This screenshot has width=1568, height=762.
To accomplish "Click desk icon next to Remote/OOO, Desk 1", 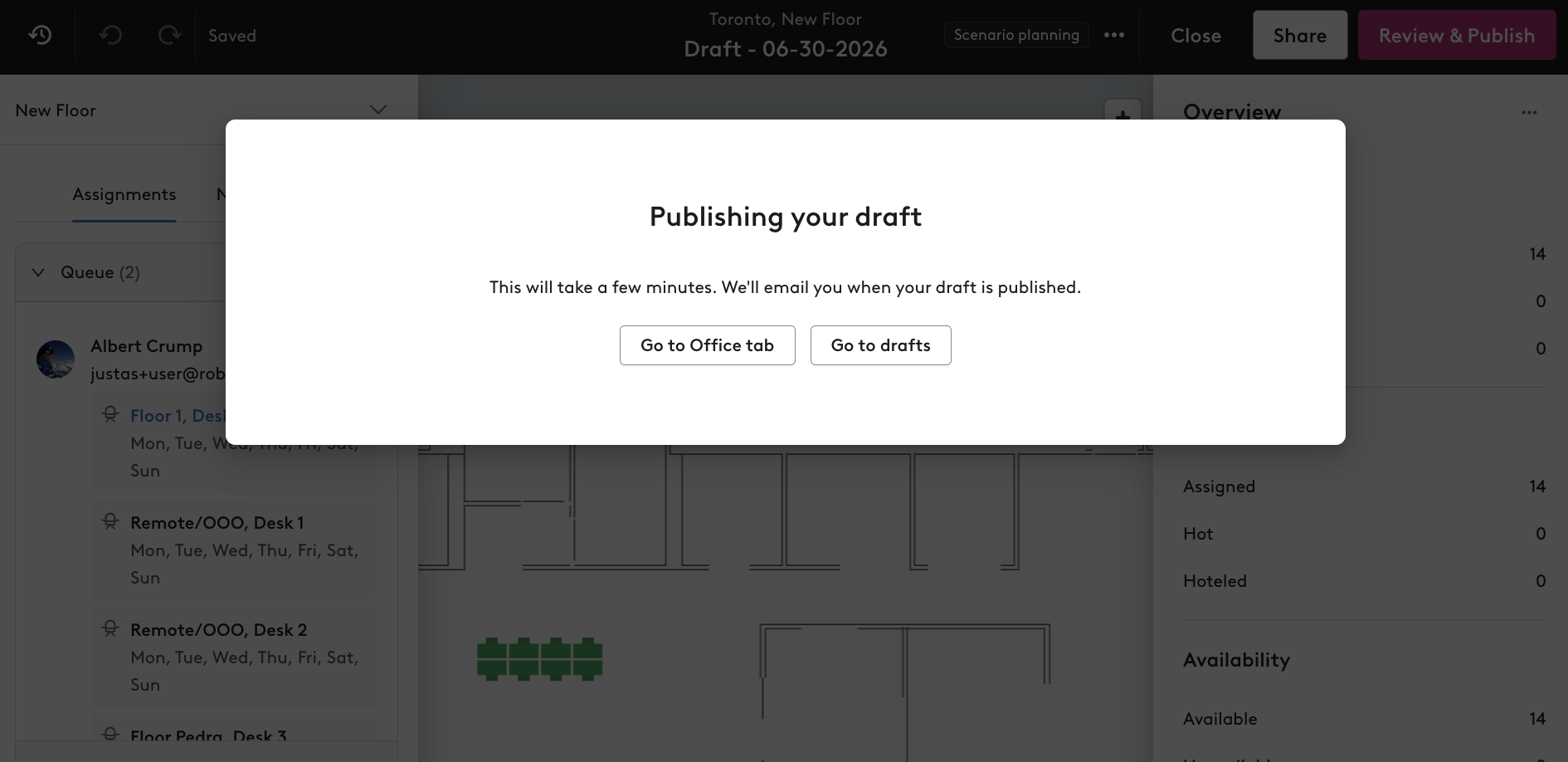I will [x=110, y=521].
